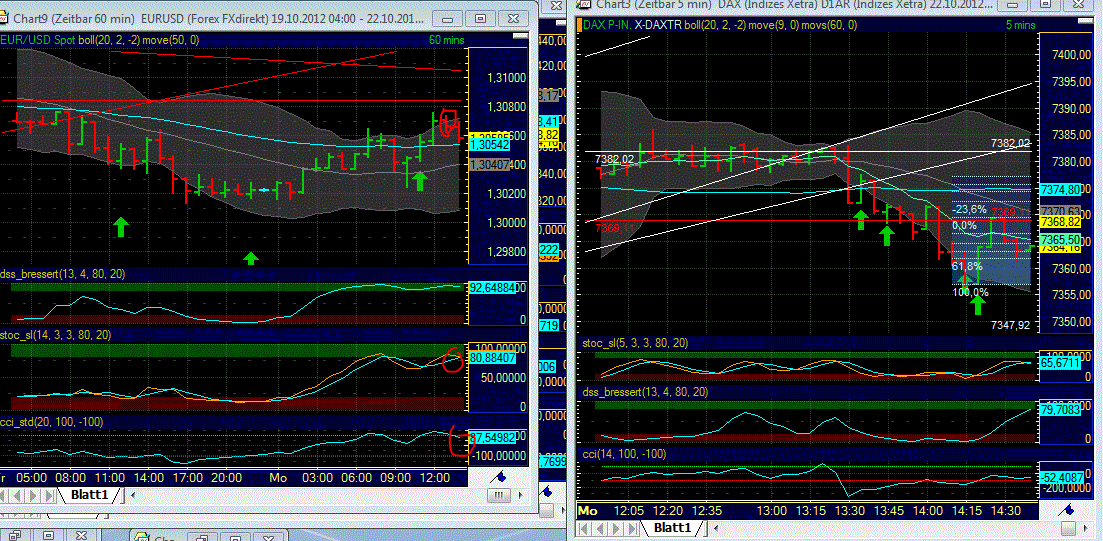This screenshot has height=541, width=1103.
Task: Click the 7347,92 low price label
Action: click(x=1010, y=325)
